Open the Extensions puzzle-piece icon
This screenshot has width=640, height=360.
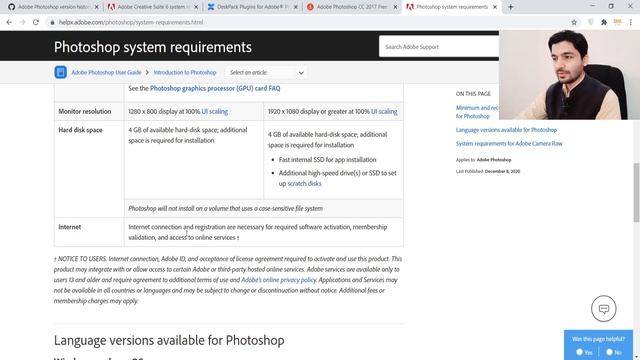[x=604, y=22]
